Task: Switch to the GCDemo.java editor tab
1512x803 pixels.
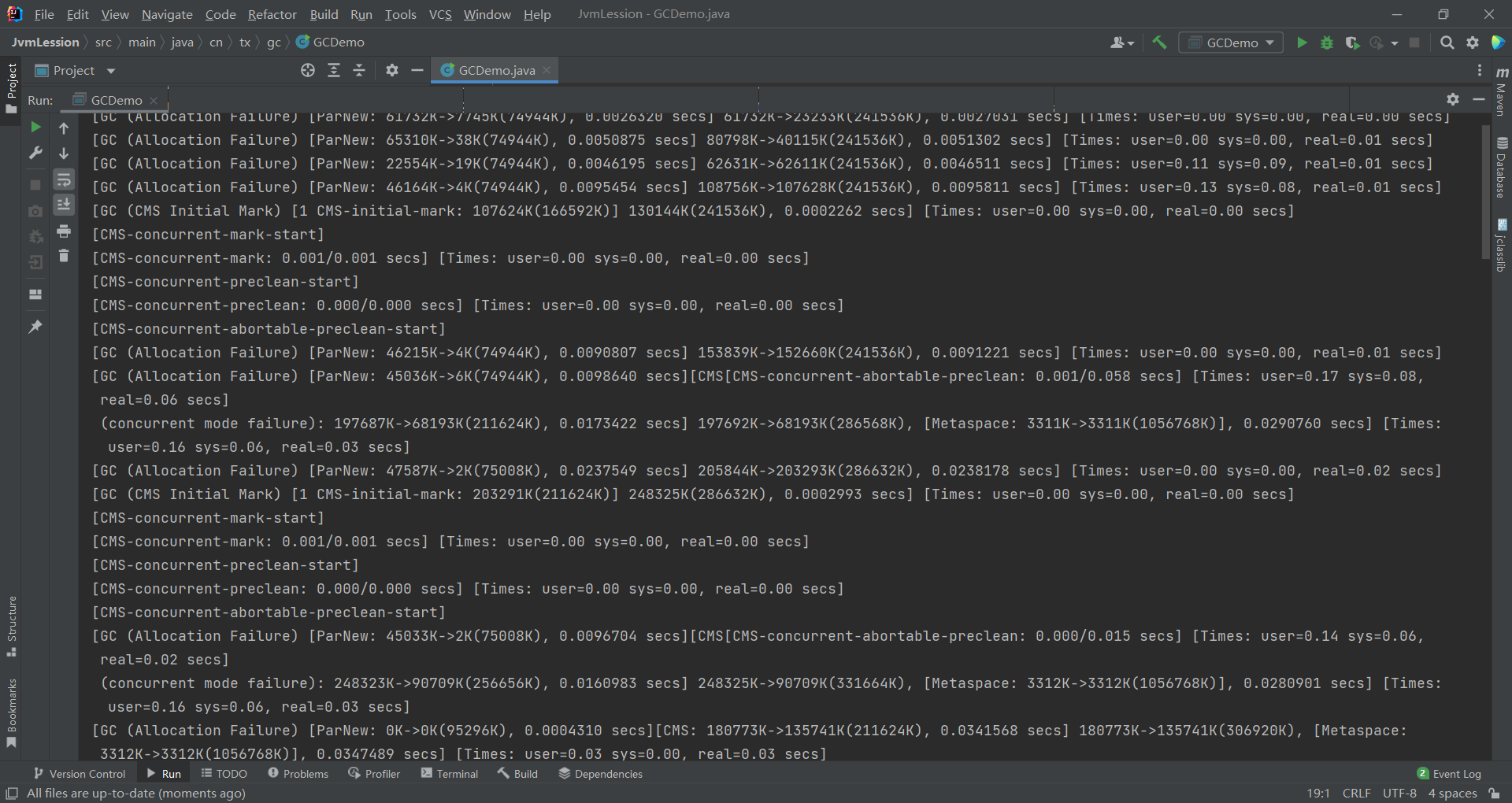Action: (x=496, y=70)
